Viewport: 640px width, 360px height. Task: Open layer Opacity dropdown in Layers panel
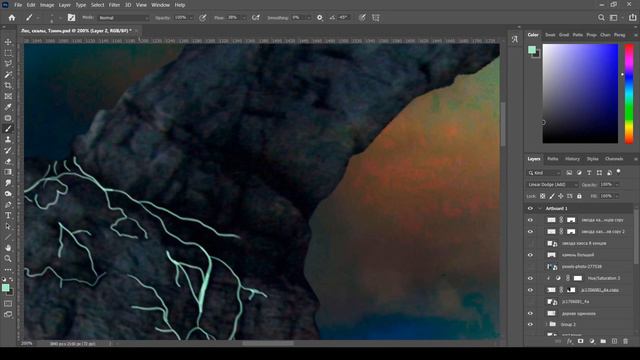point(617,184)
